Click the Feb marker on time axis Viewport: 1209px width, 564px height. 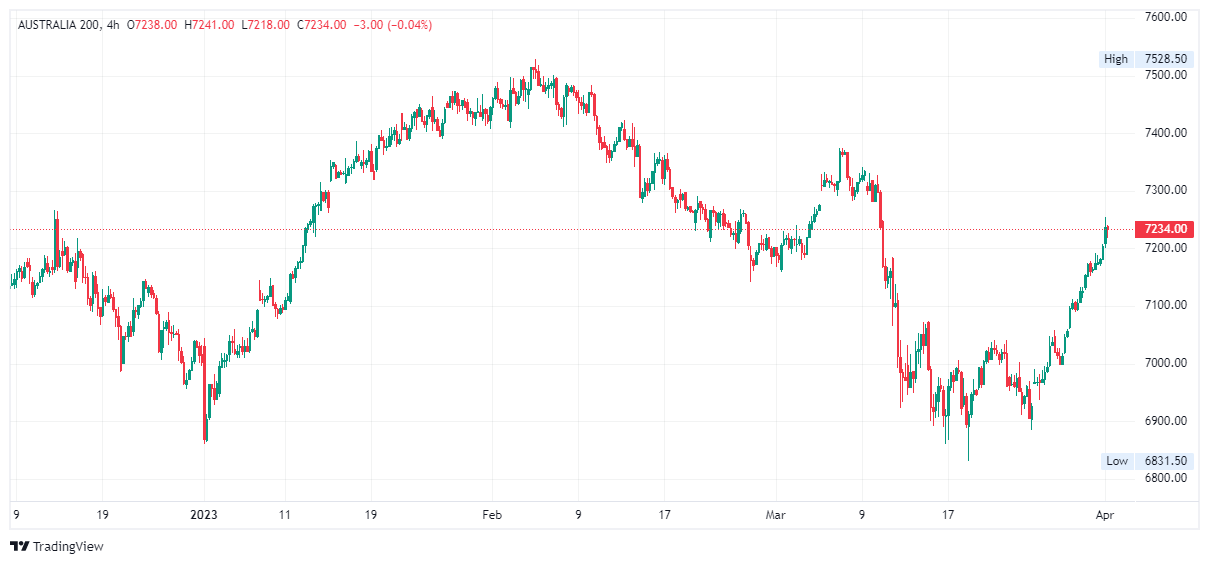[x=491, y=516]
